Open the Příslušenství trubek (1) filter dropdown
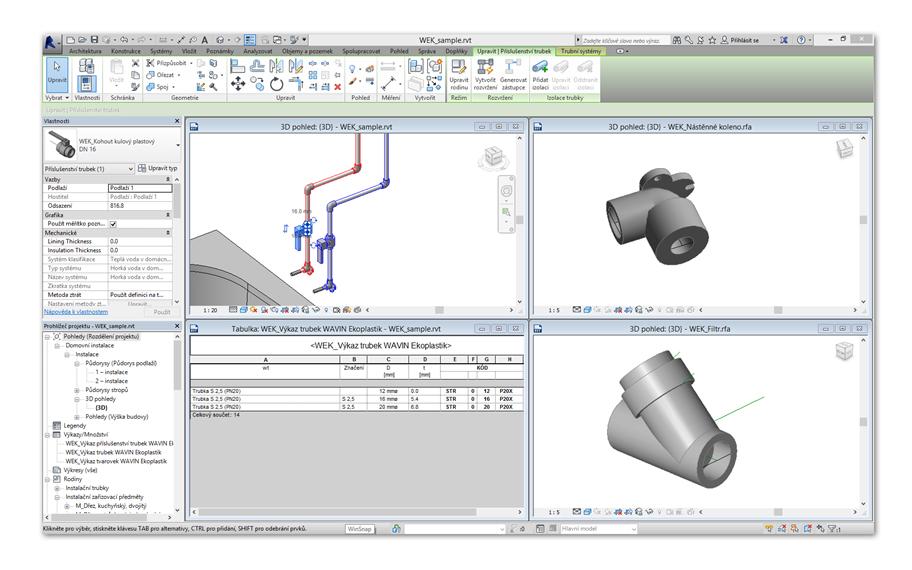The height and width of the screenshot is (570, 912). [x=130, y=169]
